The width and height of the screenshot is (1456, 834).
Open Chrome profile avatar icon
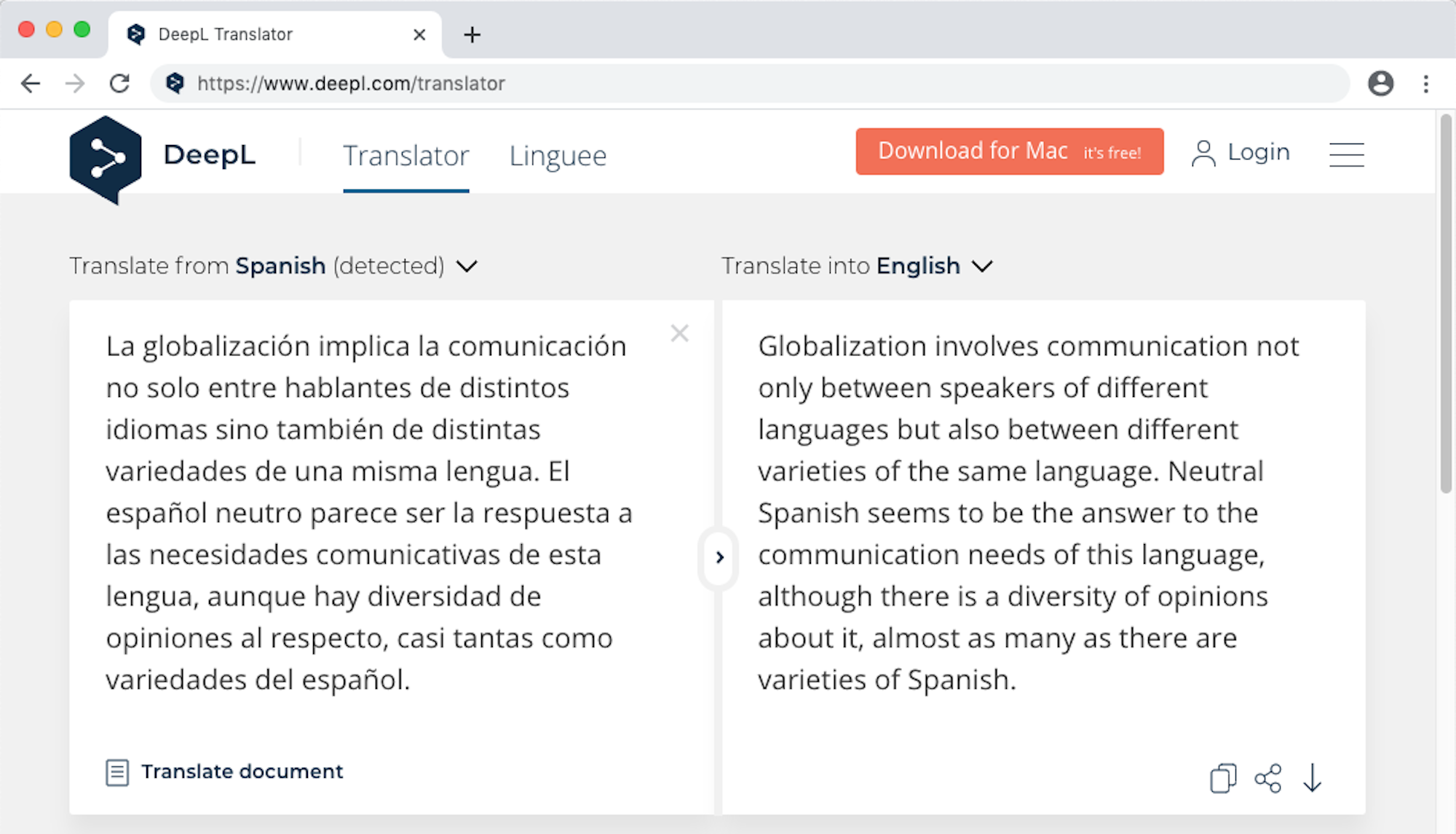click(1380, 84)
